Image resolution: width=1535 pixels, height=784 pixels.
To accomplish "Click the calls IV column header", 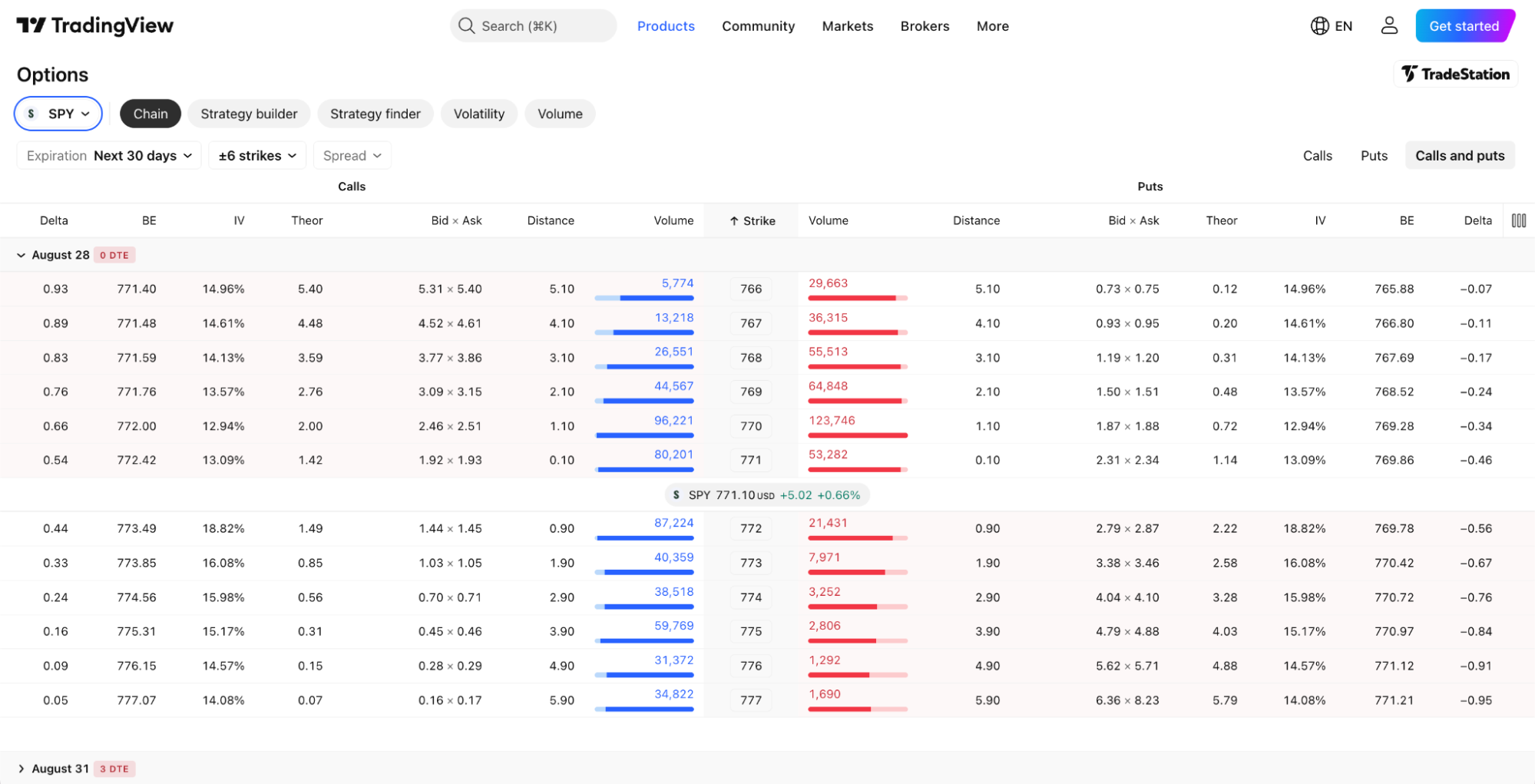I will (239, 220).
